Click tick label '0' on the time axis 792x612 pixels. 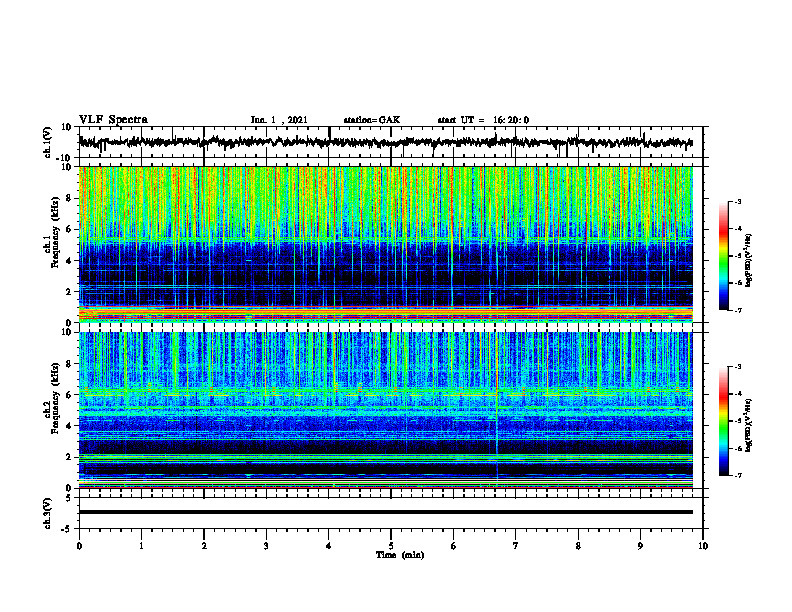click(79, 546)
